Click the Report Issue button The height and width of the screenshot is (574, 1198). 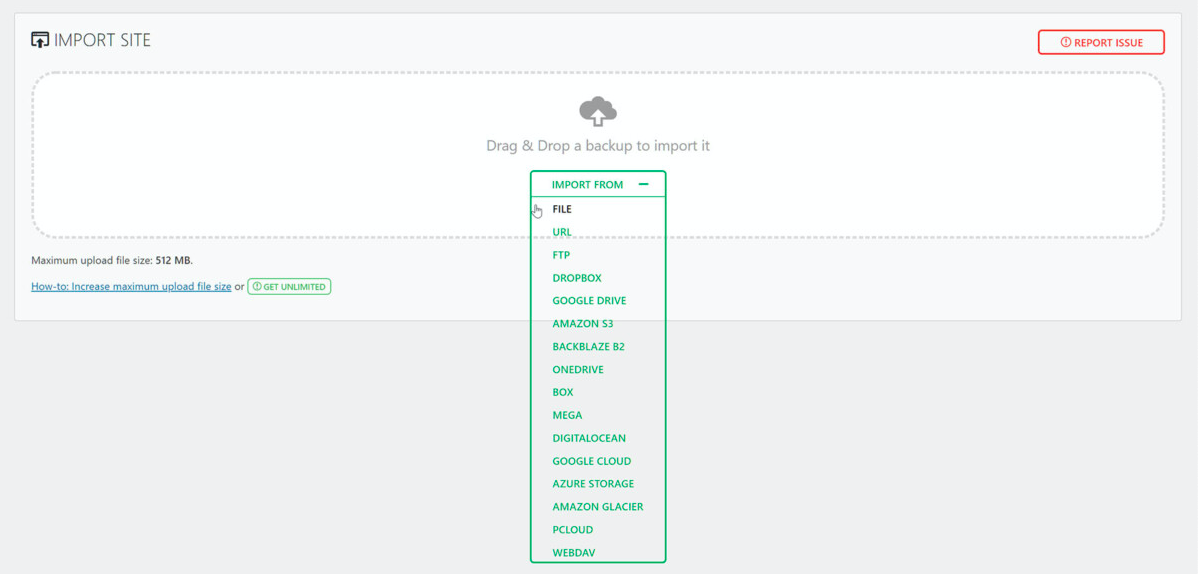coord(1101,42)
